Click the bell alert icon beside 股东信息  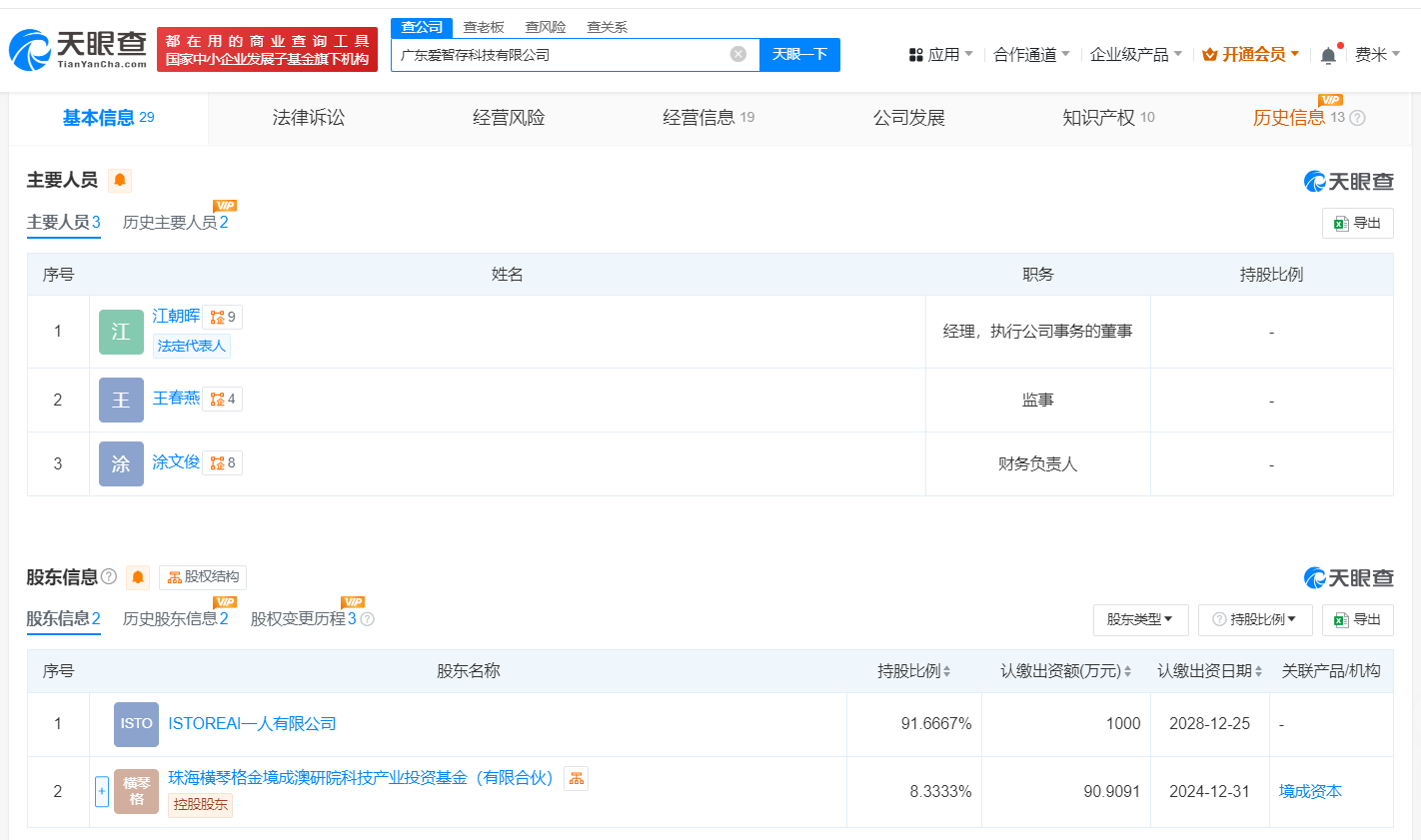(138, 577)
